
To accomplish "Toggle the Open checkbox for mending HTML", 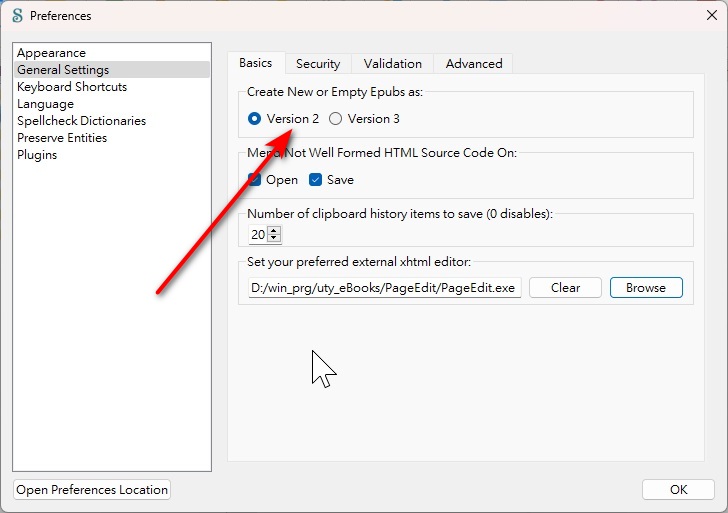I will click(x=255, y=180).
